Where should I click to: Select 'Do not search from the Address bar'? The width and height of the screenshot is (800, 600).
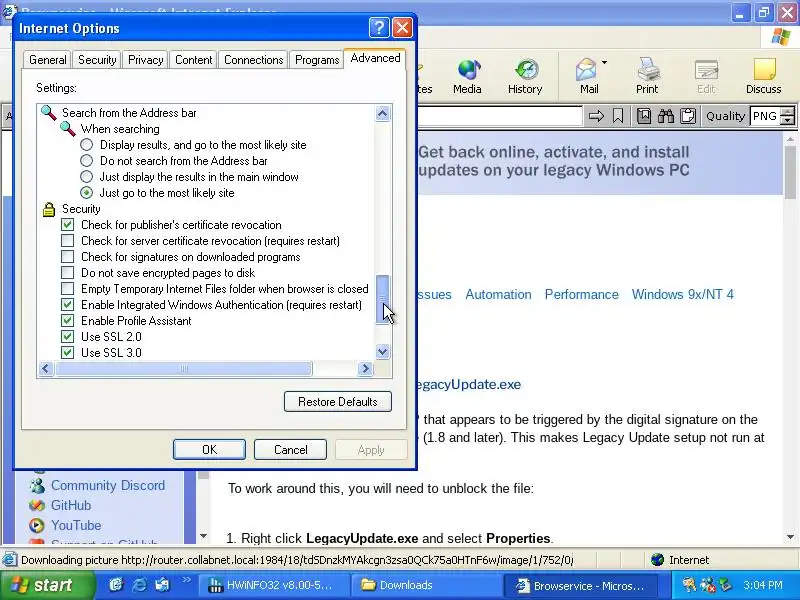[x=87, y=161]
